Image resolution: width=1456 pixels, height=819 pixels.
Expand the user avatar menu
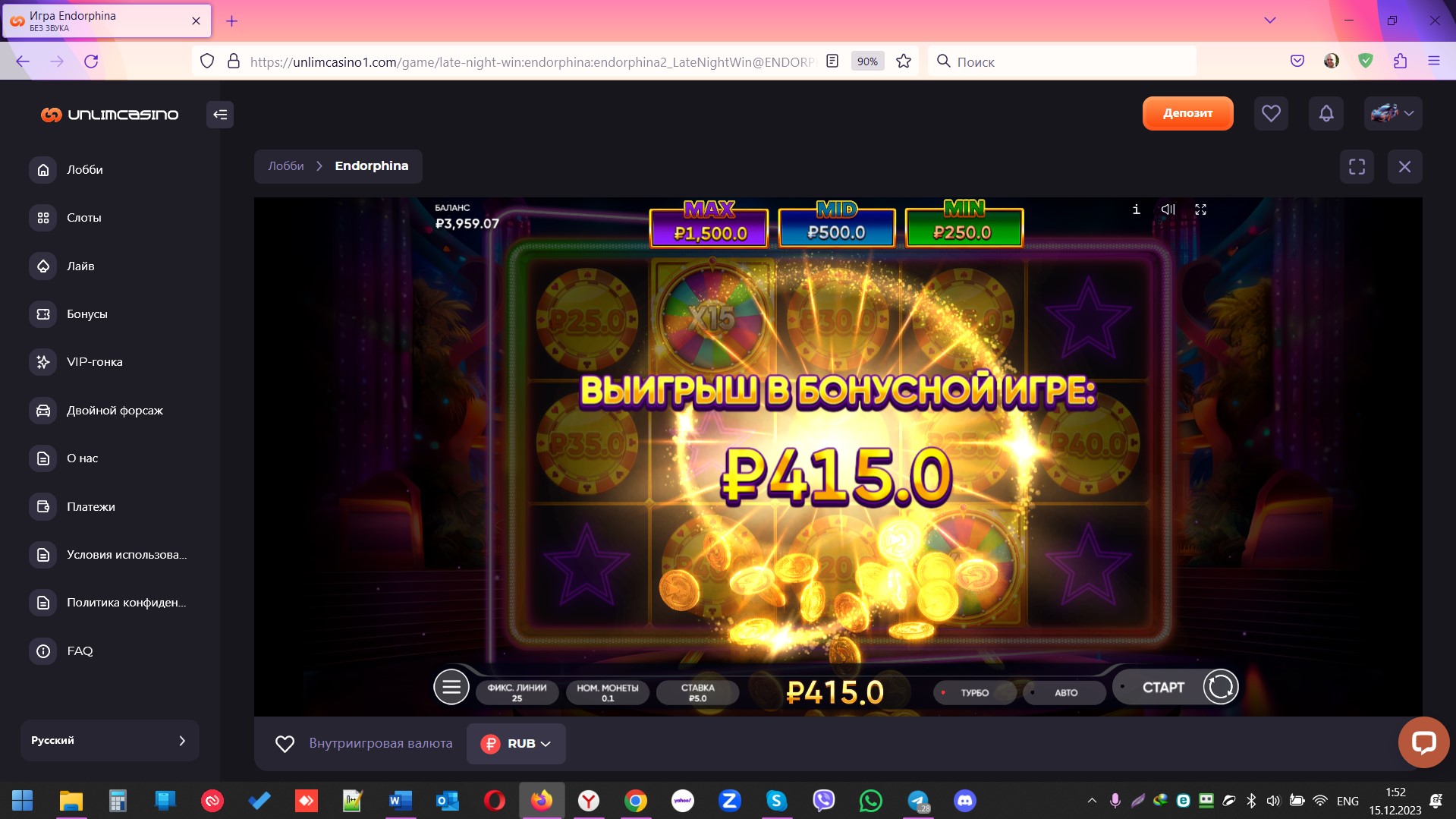pyautogui.click(x=1393, y=113)
